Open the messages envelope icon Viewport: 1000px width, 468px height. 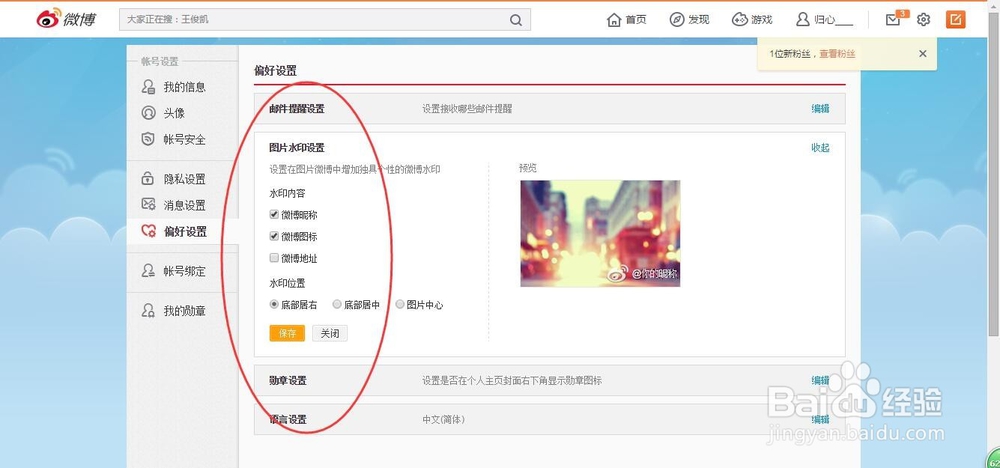893,20
